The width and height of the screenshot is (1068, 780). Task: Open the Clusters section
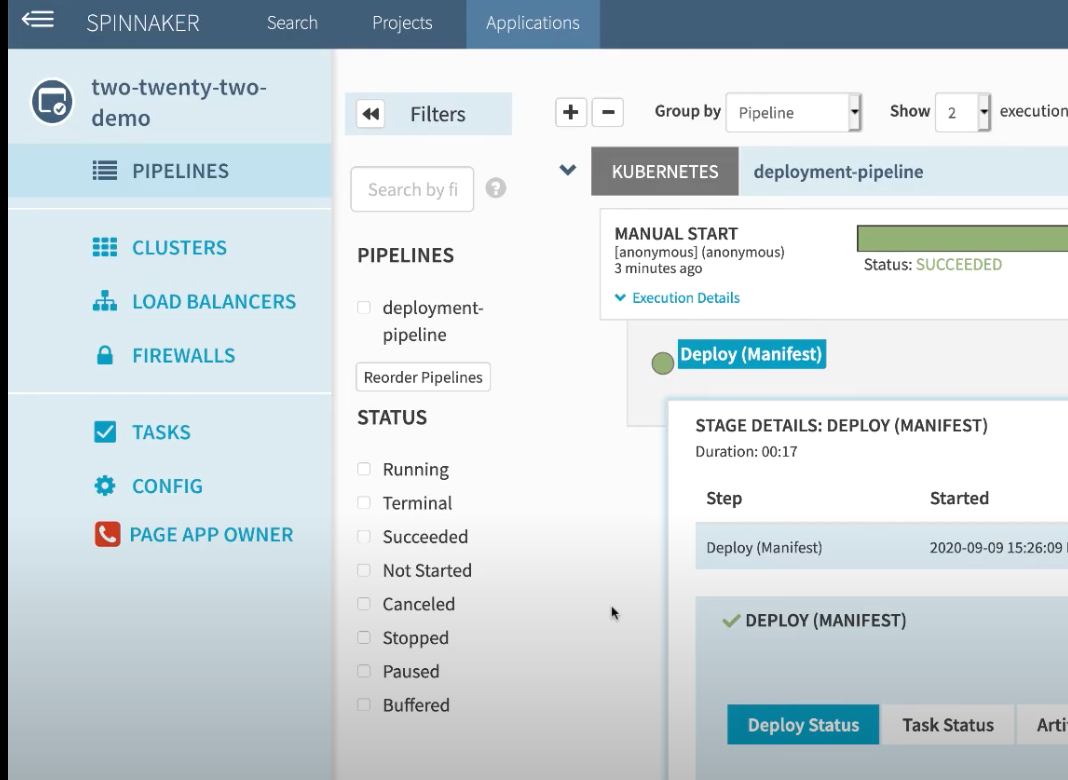point(179,247)
